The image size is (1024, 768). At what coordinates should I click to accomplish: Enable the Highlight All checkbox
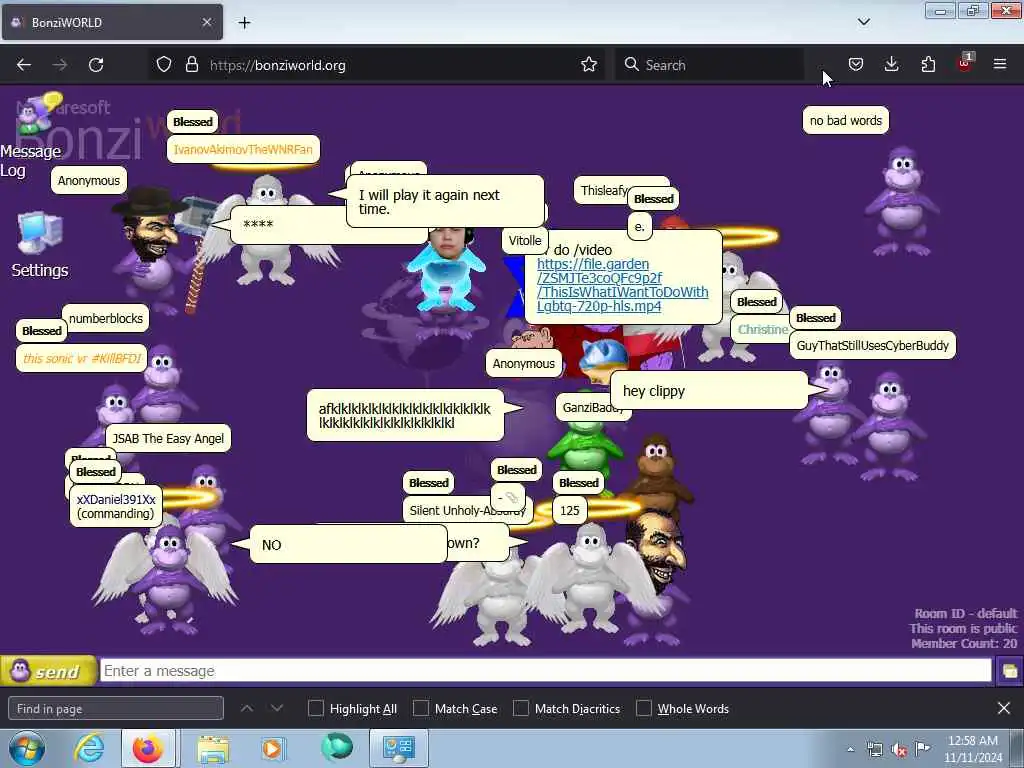coord(316,709)
